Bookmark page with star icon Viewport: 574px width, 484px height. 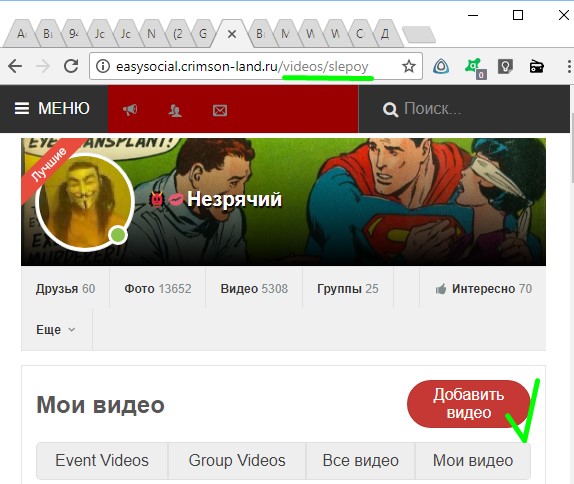(409, 66)
